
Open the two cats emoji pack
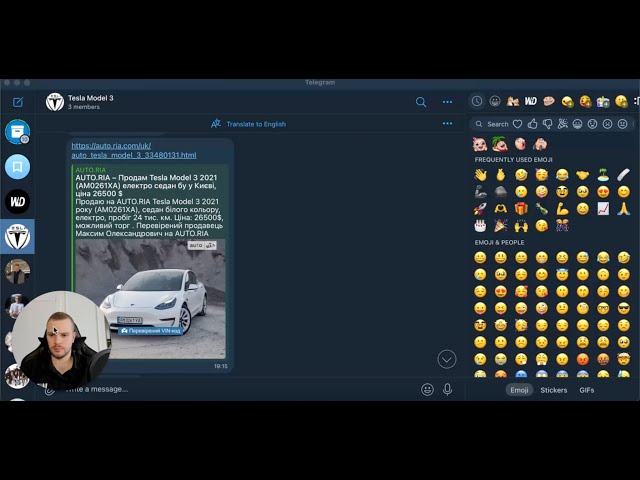coord(513,101)
